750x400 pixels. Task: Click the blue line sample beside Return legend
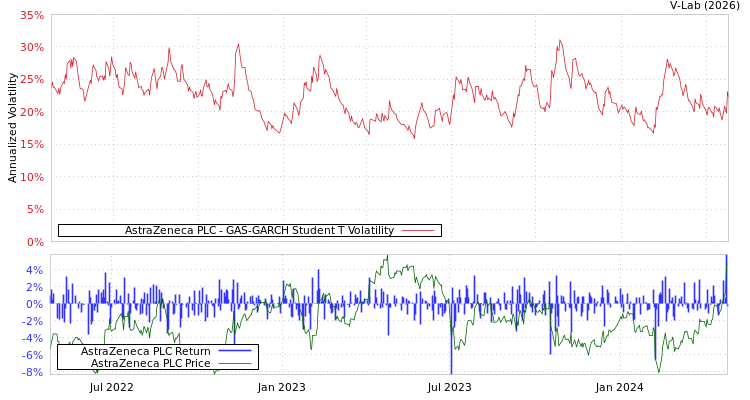point(234,352)
